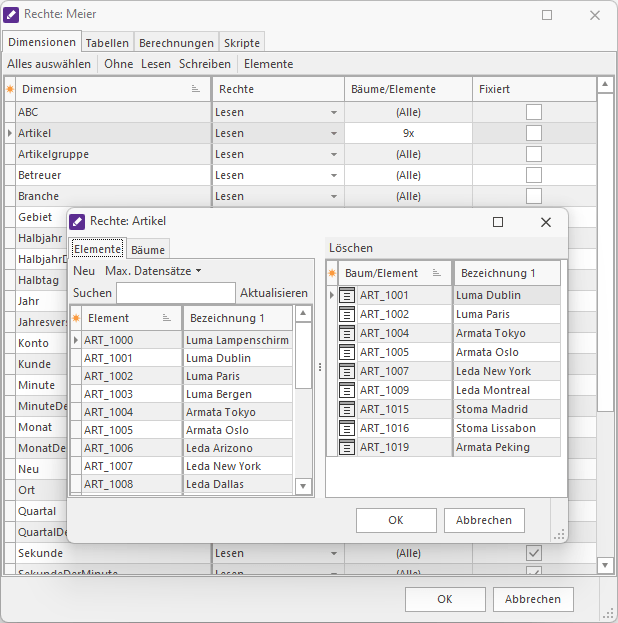Open the Rechte dropdown for Betreuer
This screenshot has width=618, height=623.
coord(334,175)
